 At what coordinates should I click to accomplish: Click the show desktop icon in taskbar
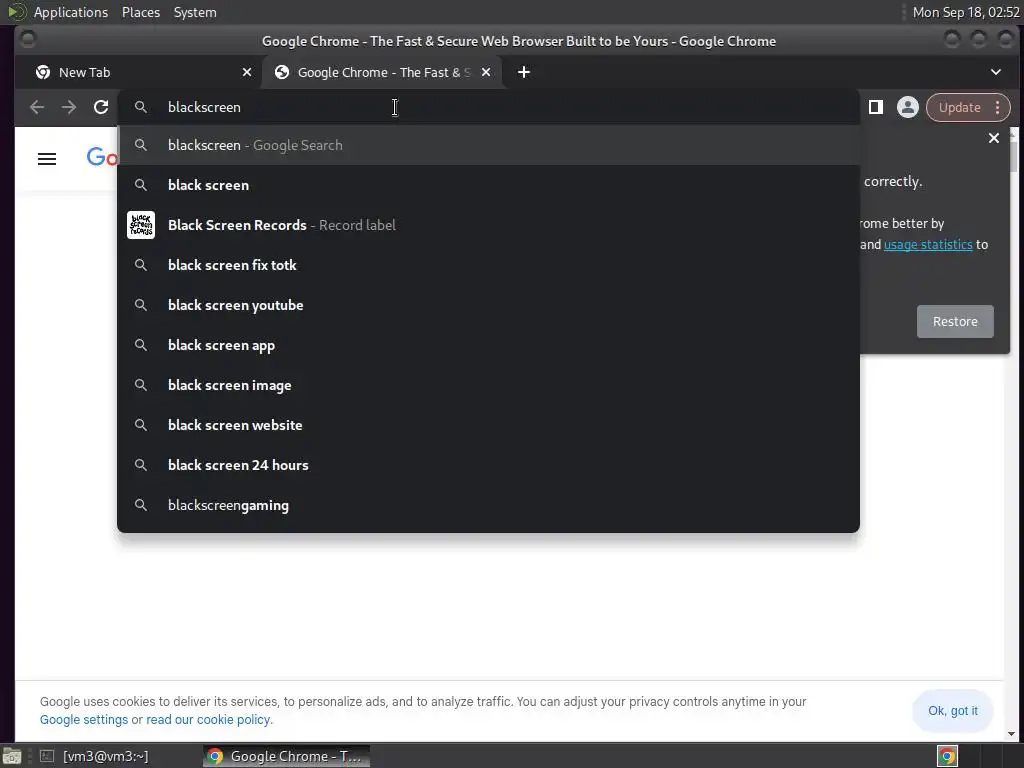[12, 756]
